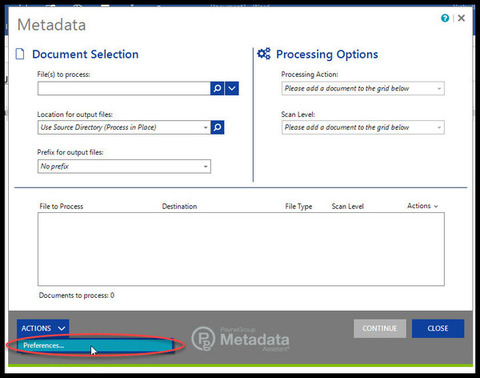Click the empty file grid area
This screenshot has width=480, height=378.
241,249
